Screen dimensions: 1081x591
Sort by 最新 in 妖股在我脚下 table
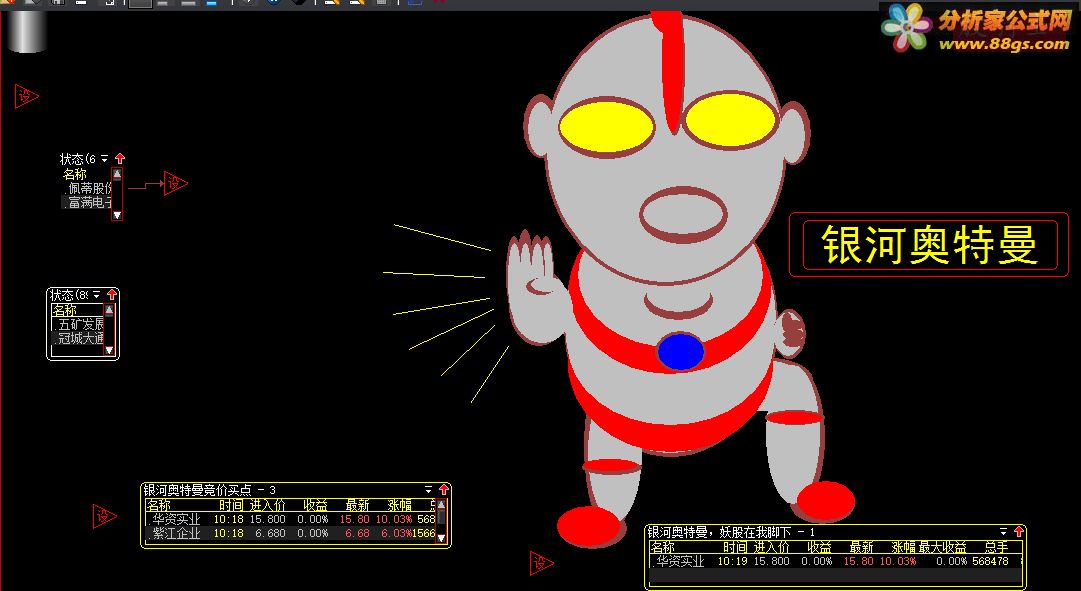(862, 548)
